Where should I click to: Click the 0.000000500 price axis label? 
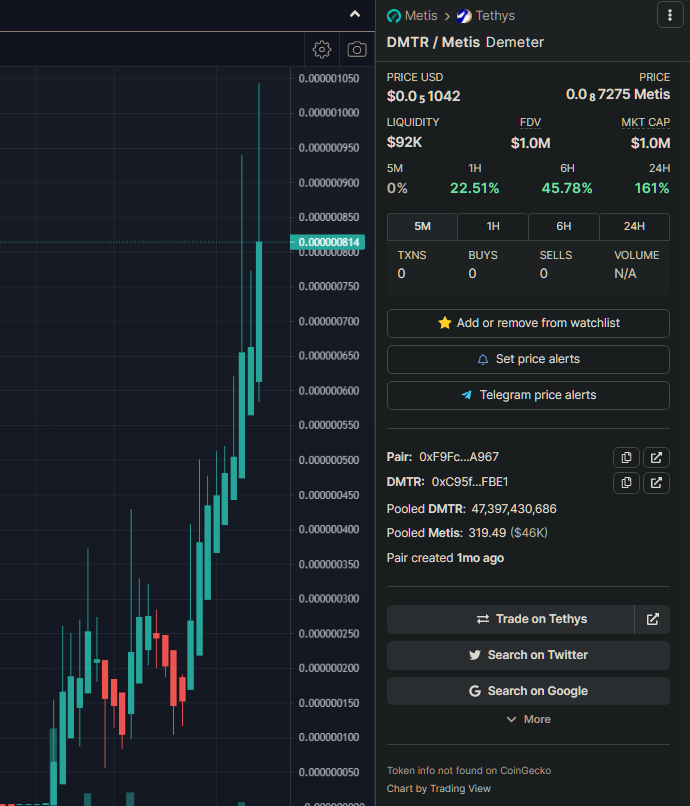point(329,460)
